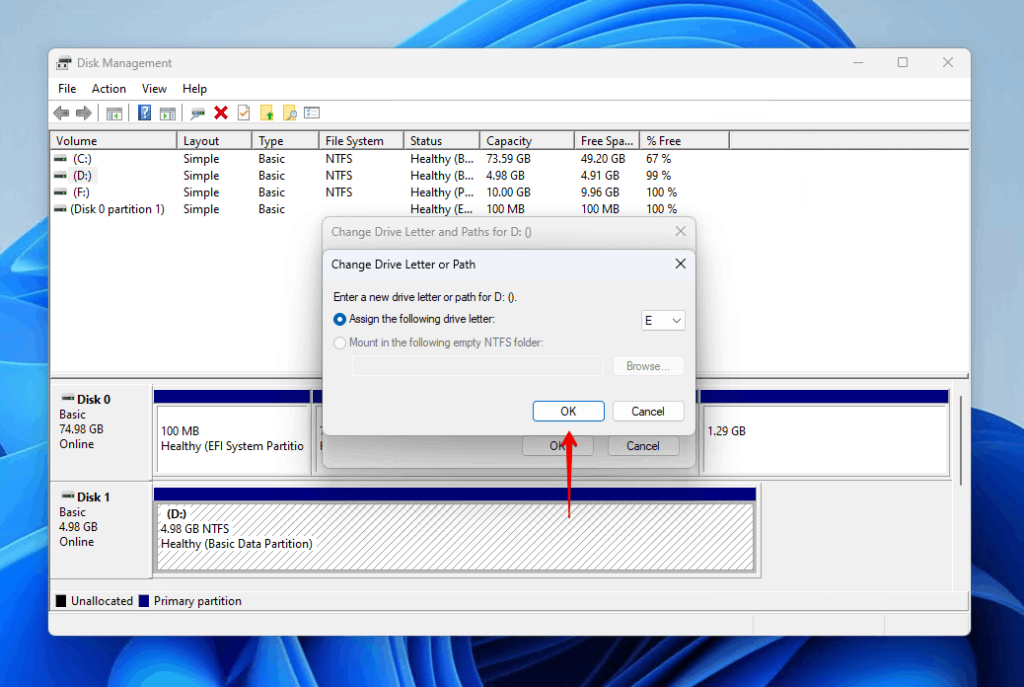Open the File menu
Viewport: 1024px width, 687px height.
[x=67, y=89]
